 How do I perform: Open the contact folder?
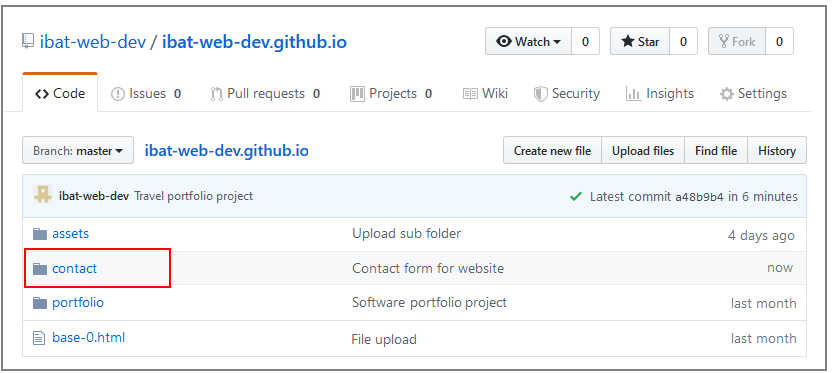pyautogui.click(x=74, y=268)
